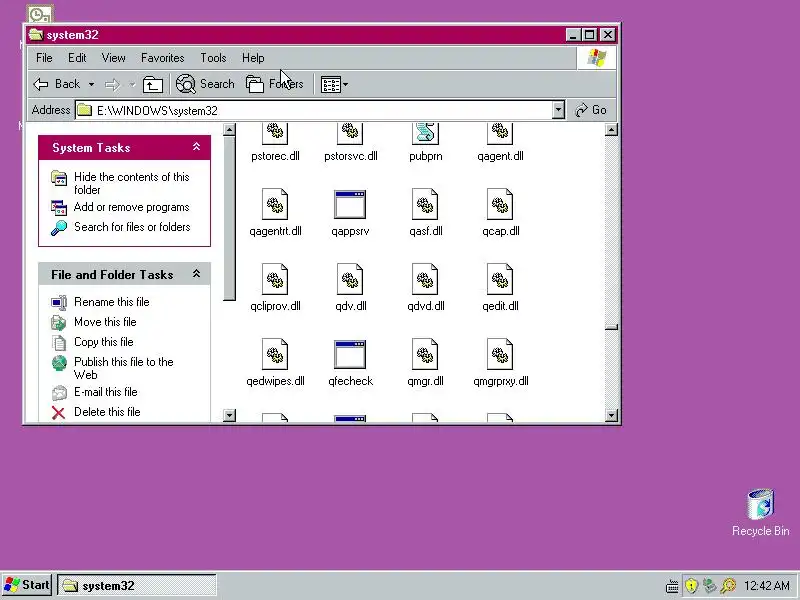
Task: Click task pane scroll up arrow
Action: tap(230, 130)
